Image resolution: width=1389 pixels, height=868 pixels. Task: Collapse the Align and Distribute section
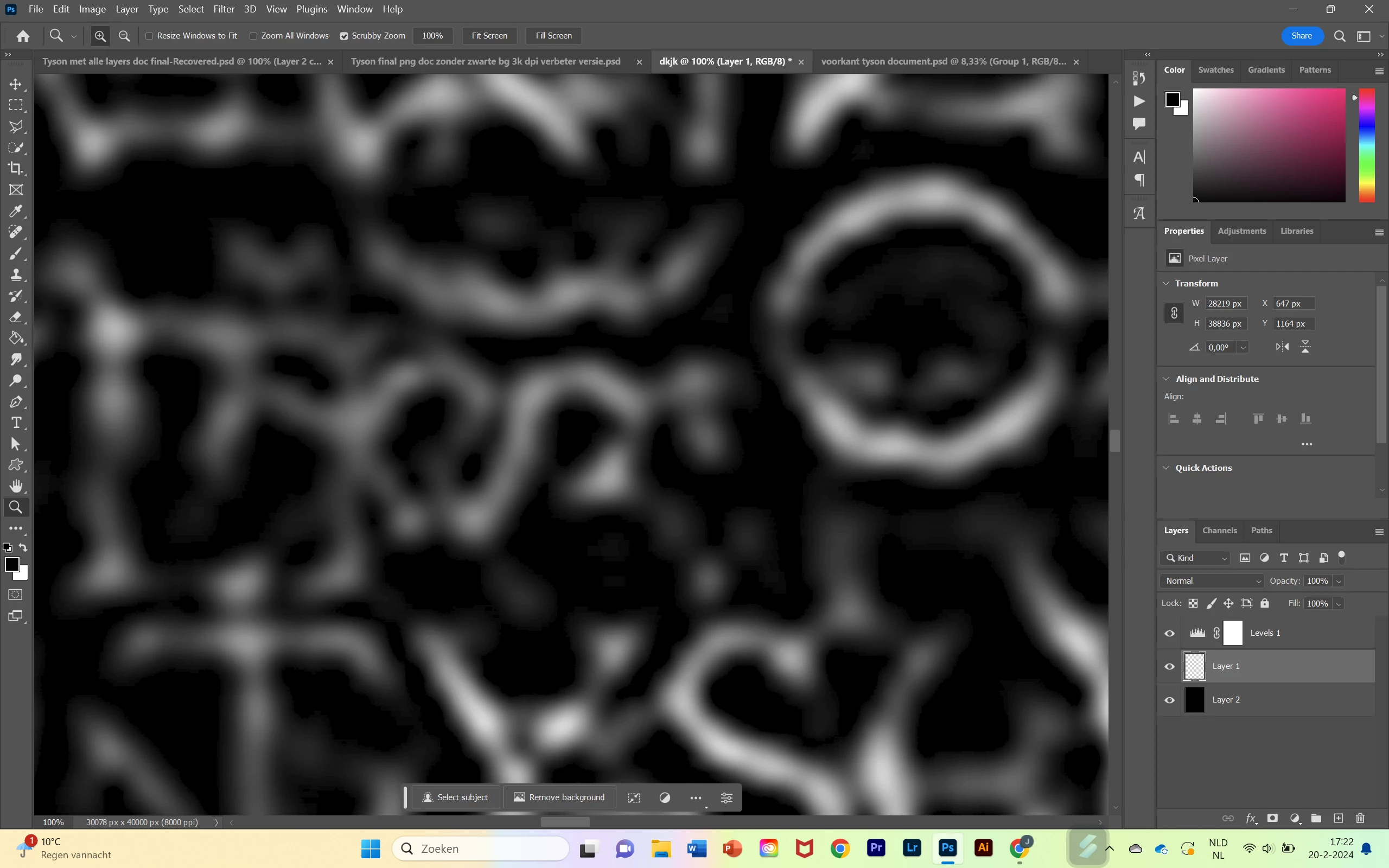1165,379
